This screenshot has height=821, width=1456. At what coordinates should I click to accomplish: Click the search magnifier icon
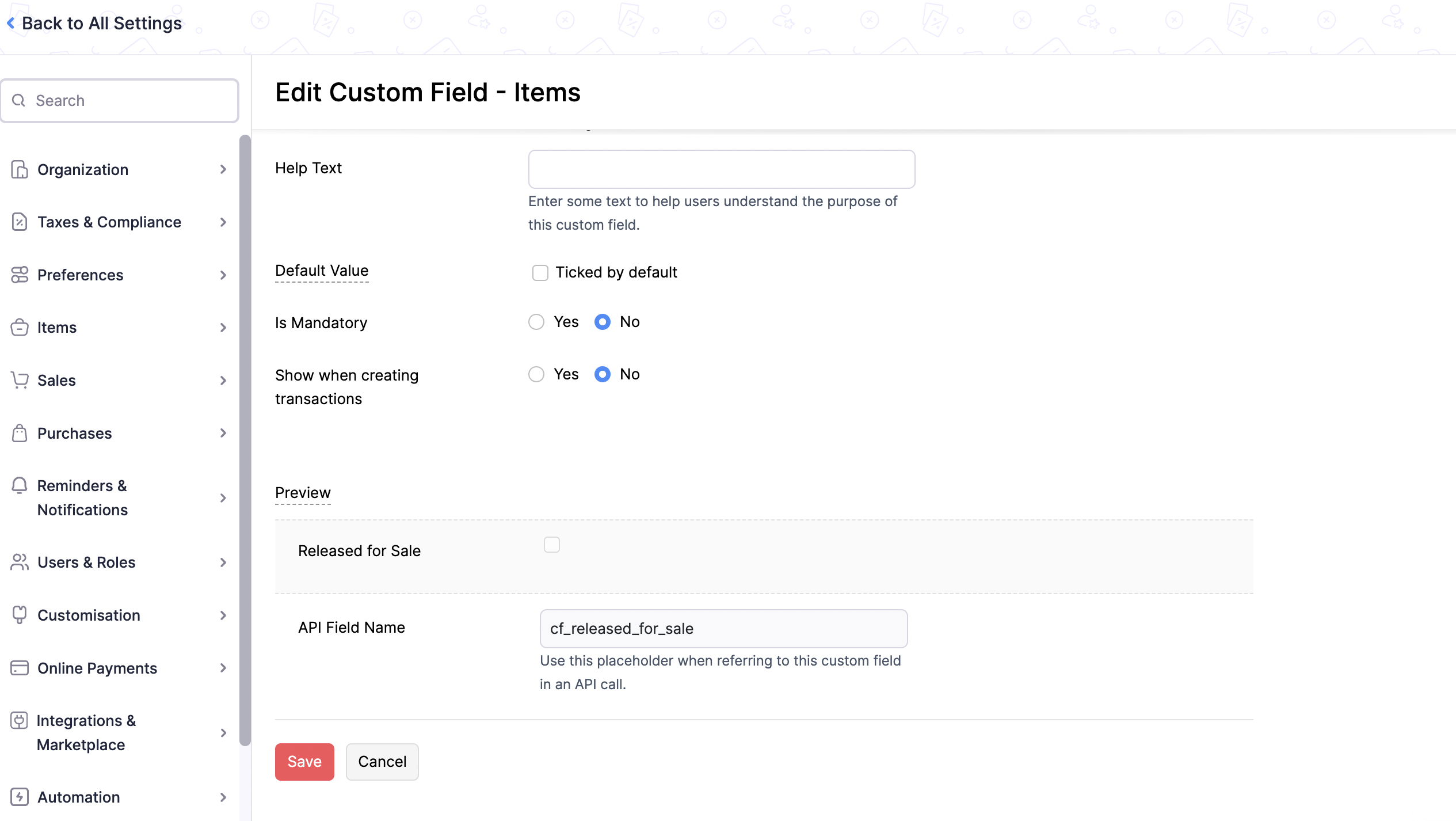[19, 101]
